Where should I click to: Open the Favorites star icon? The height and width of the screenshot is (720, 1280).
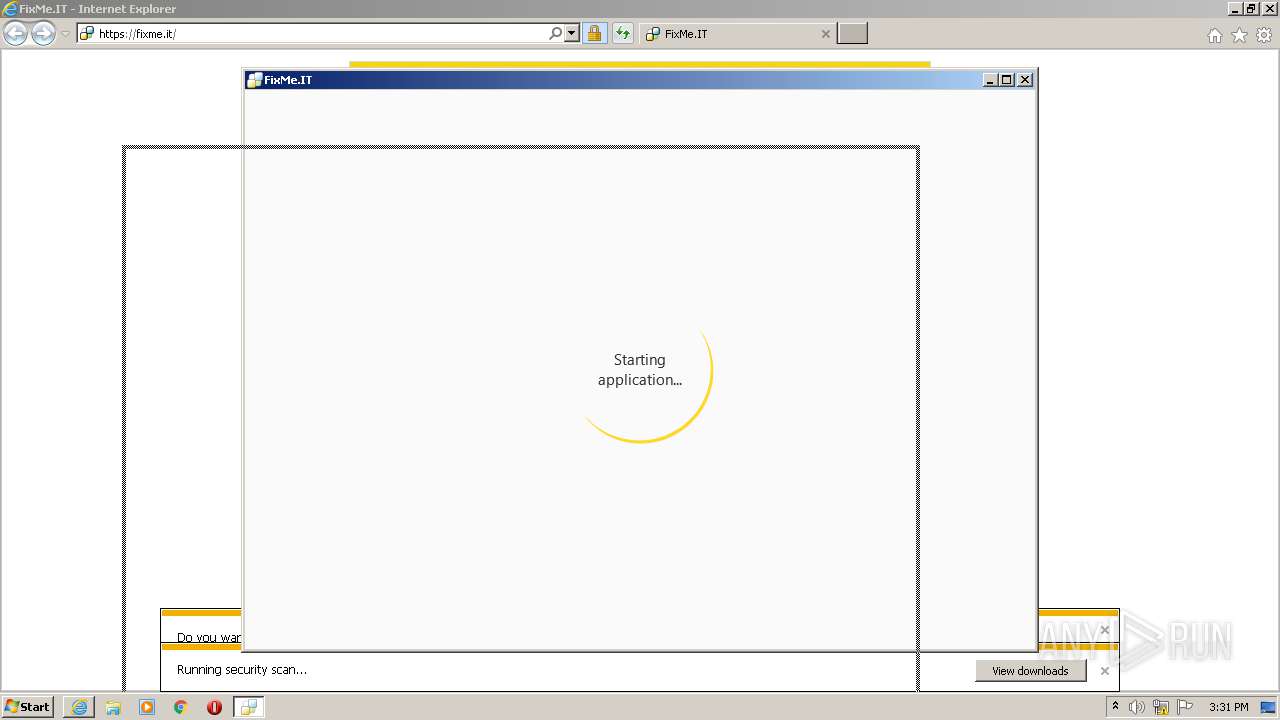(1240, 35)
